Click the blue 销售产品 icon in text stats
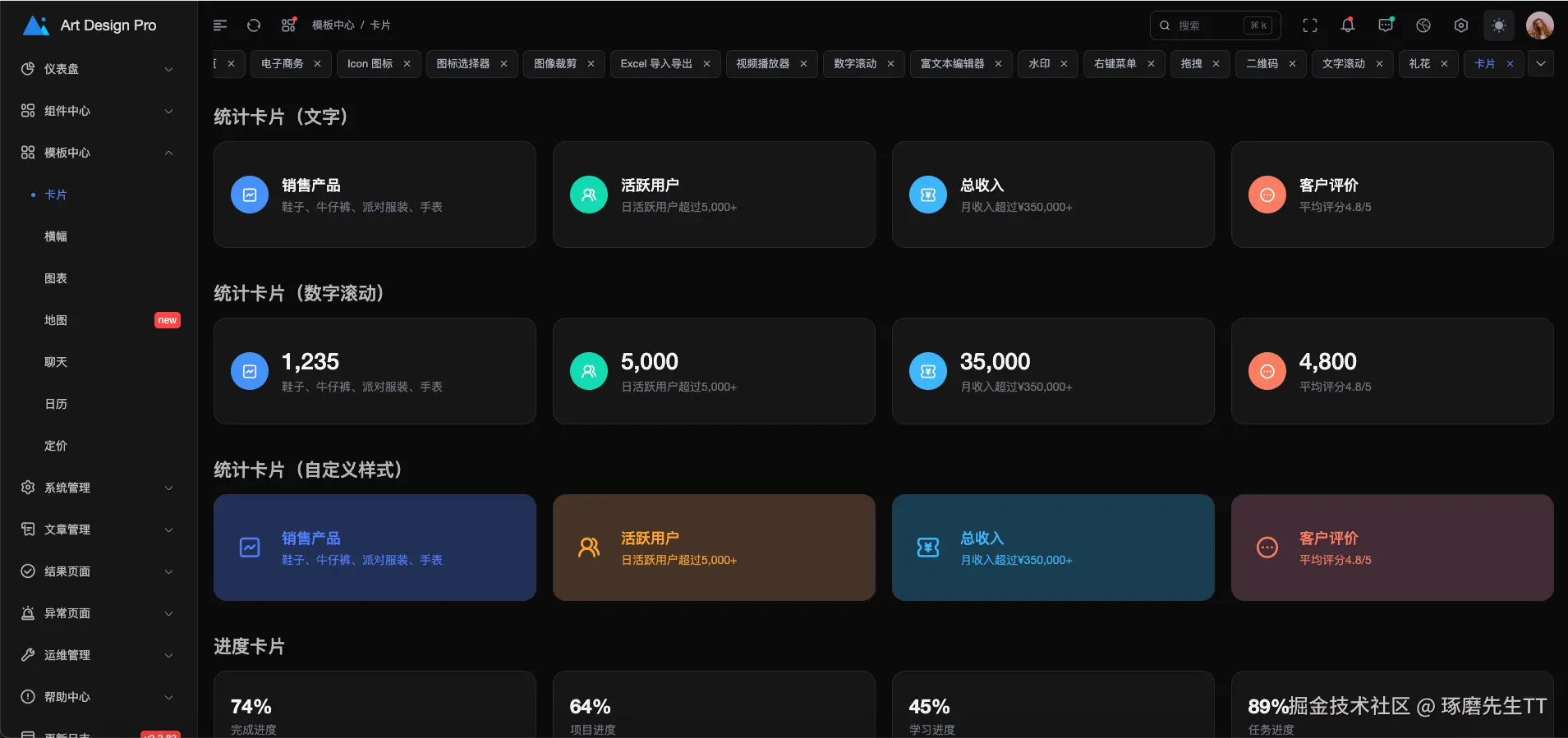 pyautogui.click(x=250, y=195)
